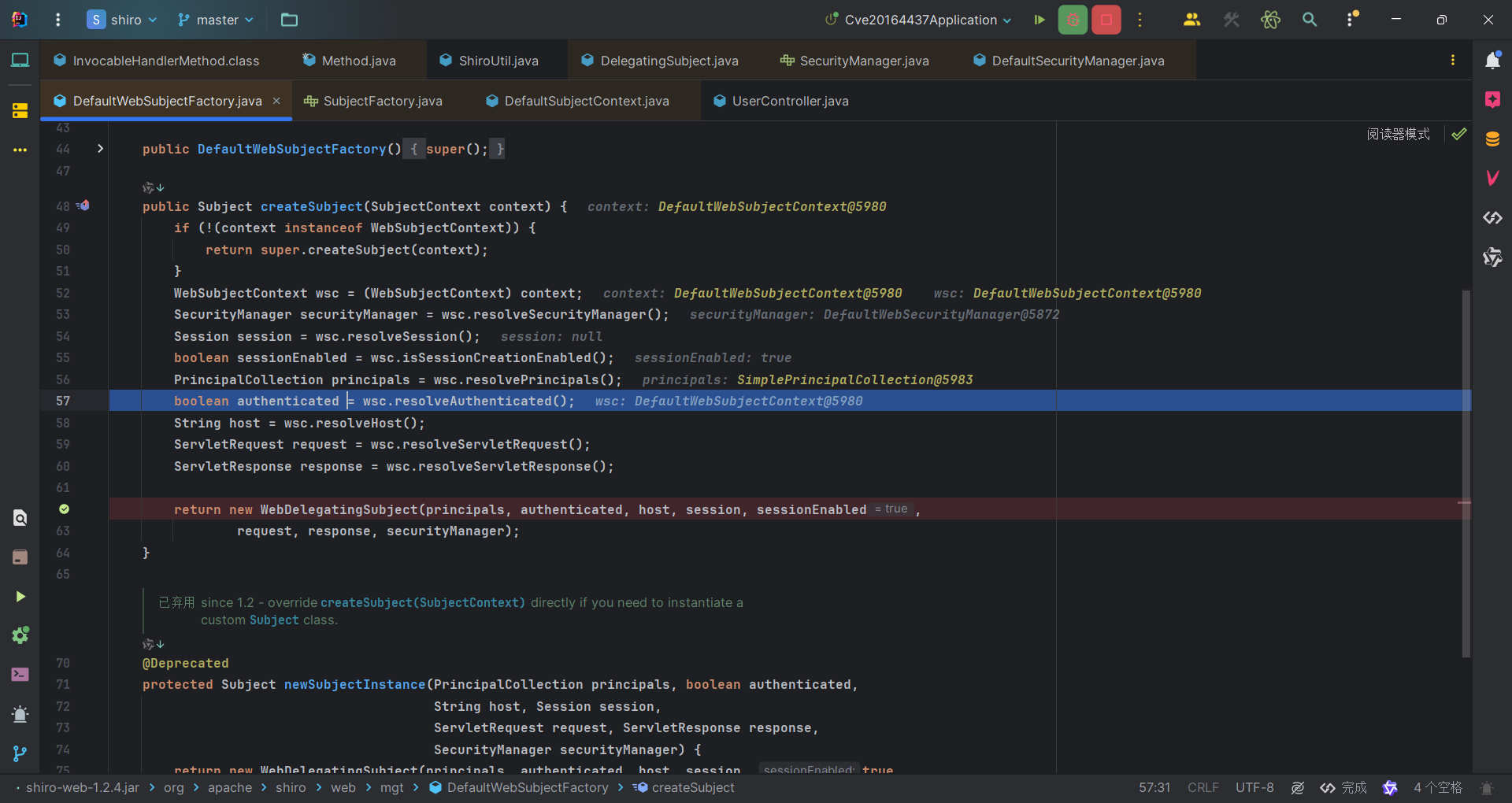The image size is (1512, 803).
Task: Open the Build output tool window icon
Action: coord(20,557)
